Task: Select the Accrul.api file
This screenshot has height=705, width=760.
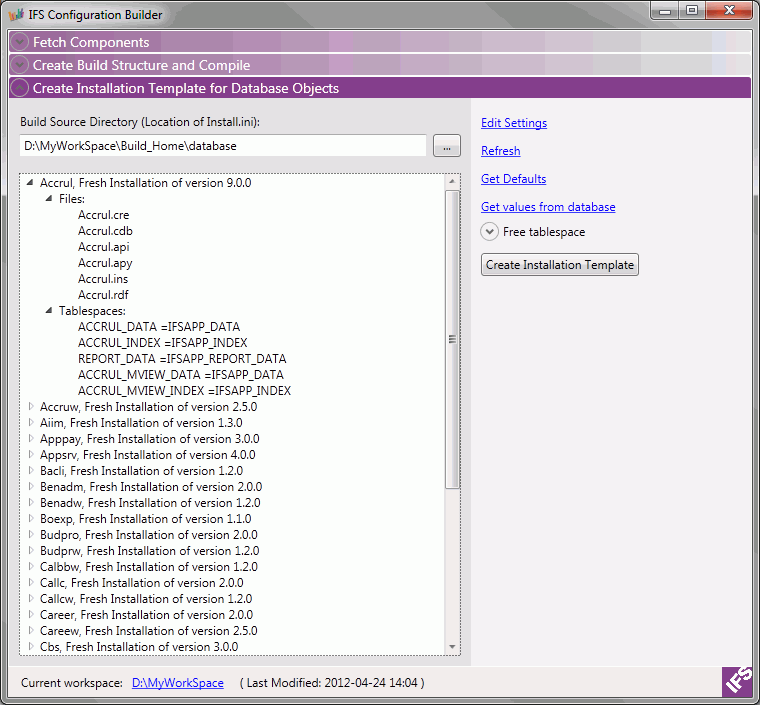Action: point(104,247)
